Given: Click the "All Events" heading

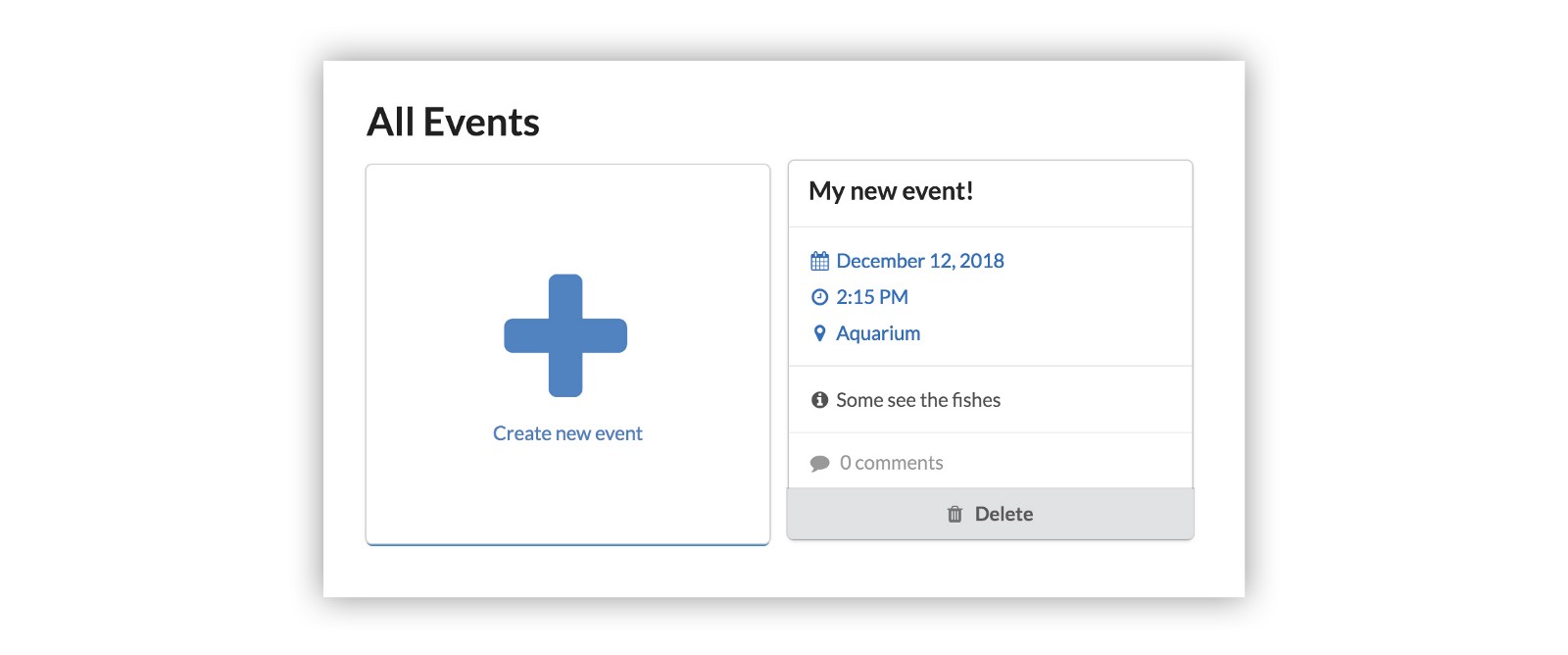Looking at the screenshot, I should tap(453, 123).
